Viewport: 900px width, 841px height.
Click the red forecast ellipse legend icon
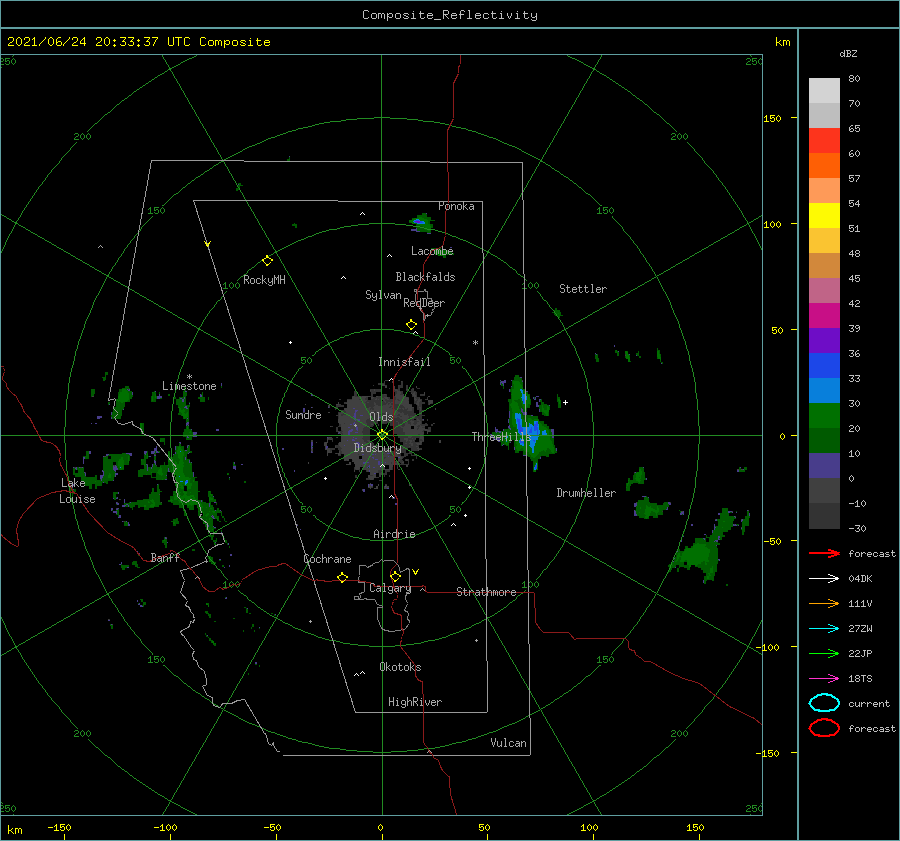(x=824, y=728)
